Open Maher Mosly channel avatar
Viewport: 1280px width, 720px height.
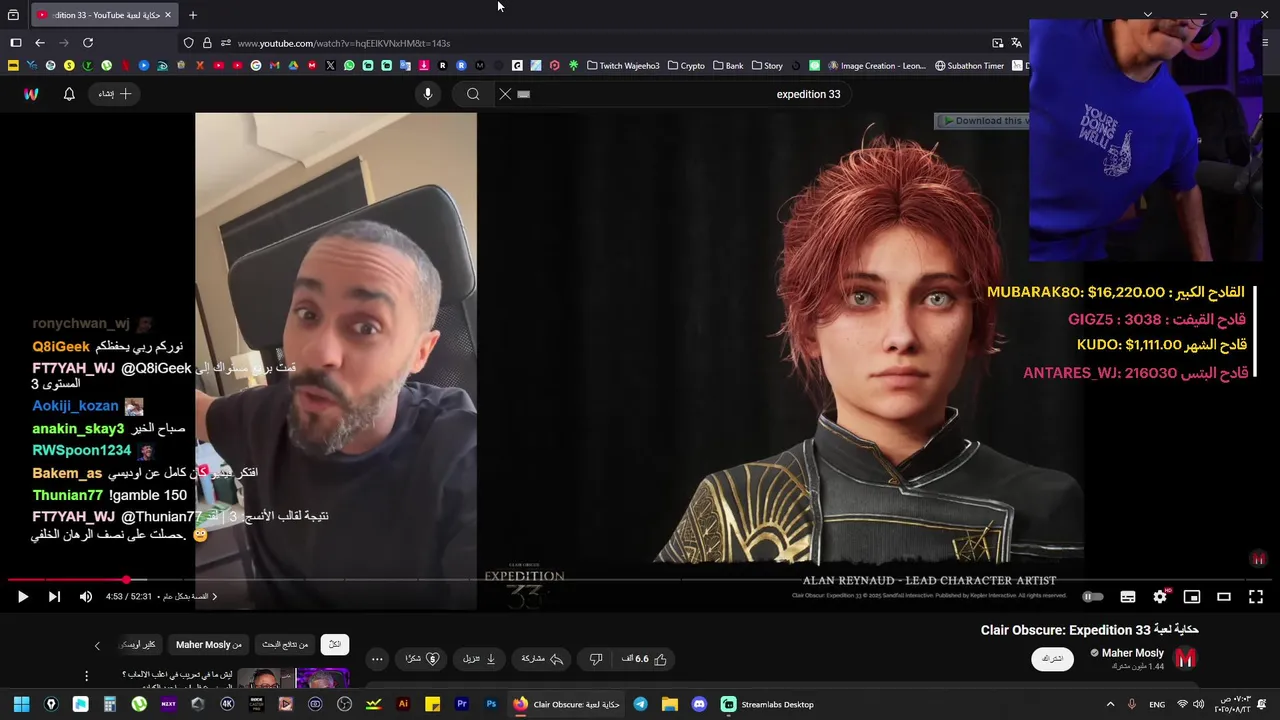[x=1185, y=658]
